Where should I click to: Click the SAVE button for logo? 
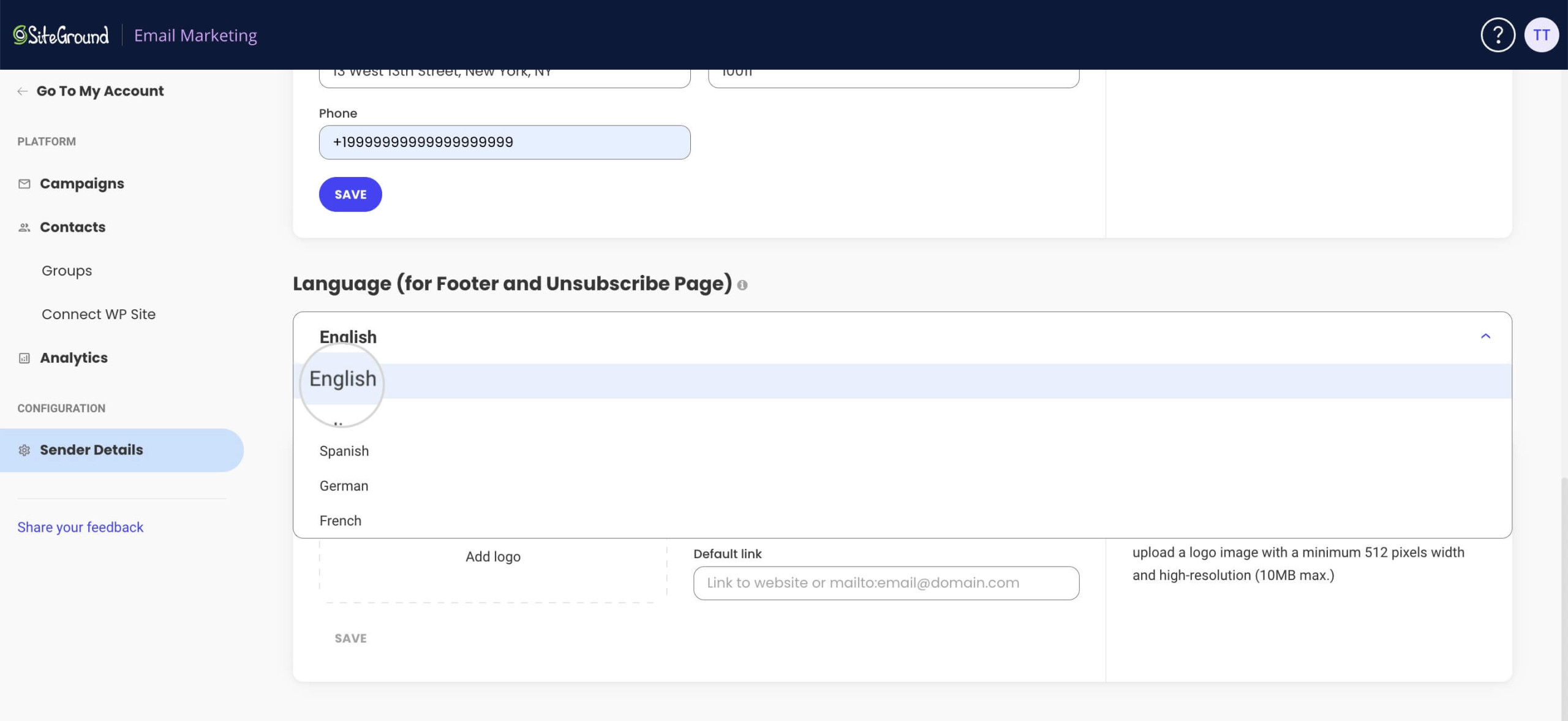click(x=350, y=638)
